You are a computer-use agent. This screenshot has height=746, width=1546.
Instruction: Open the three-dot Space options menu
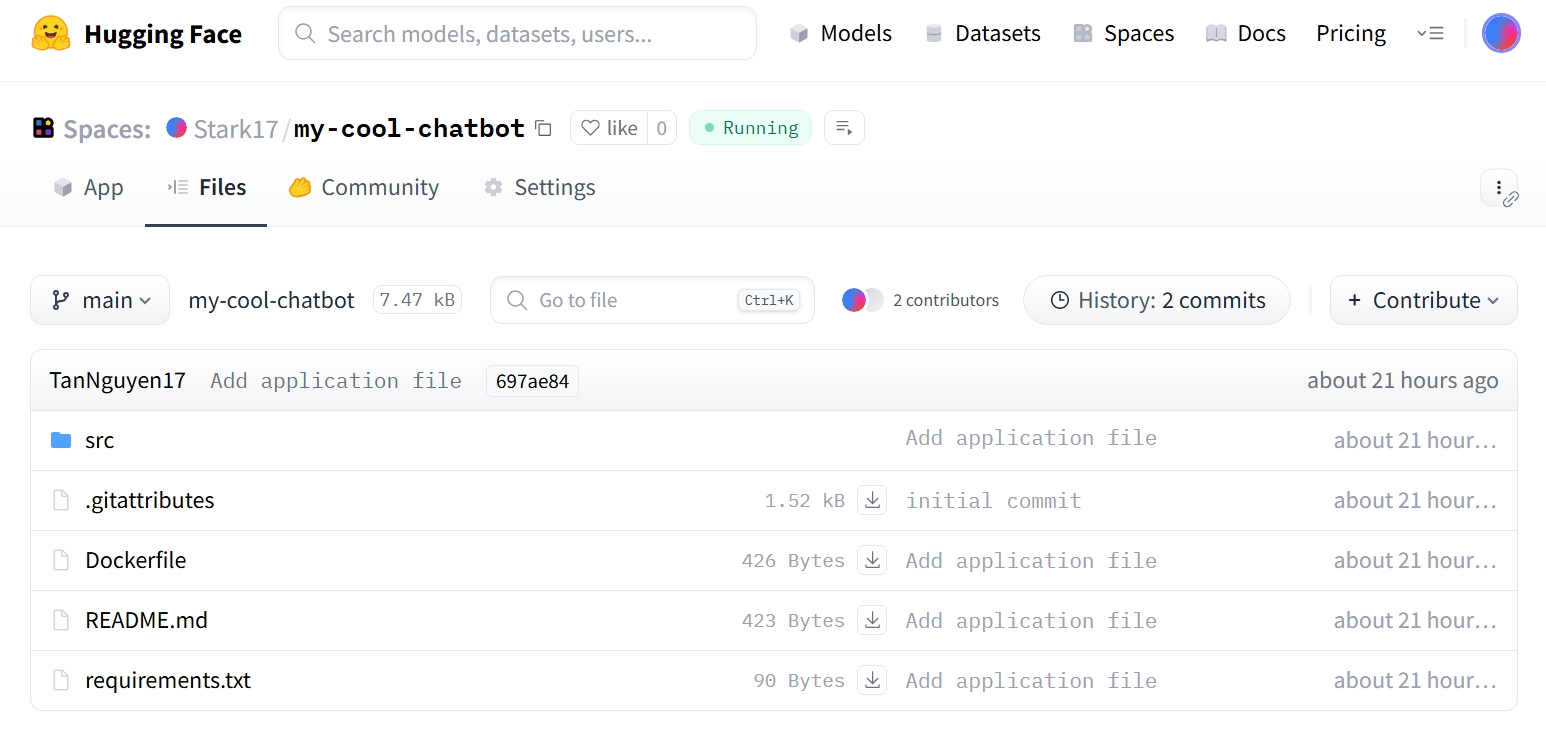(1498, 187)
